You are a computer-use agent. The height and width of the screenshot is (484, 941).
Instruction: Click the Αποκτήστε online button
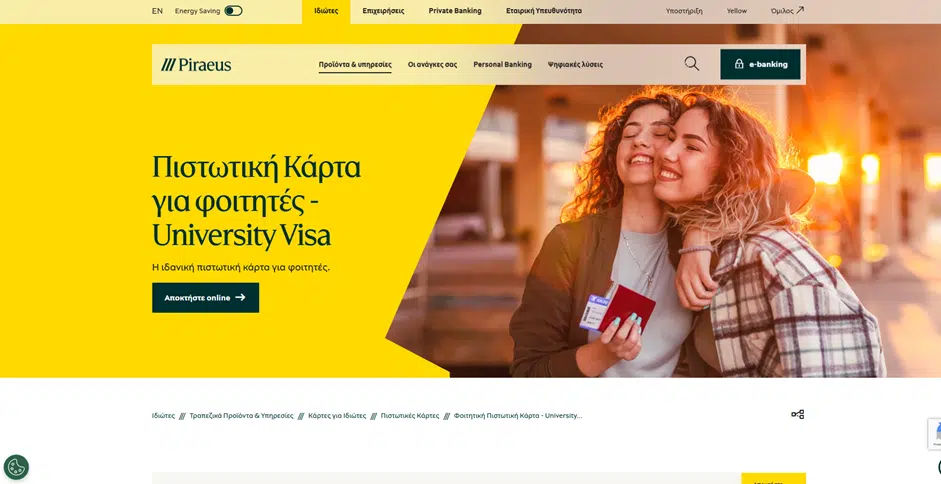[205, 298]
